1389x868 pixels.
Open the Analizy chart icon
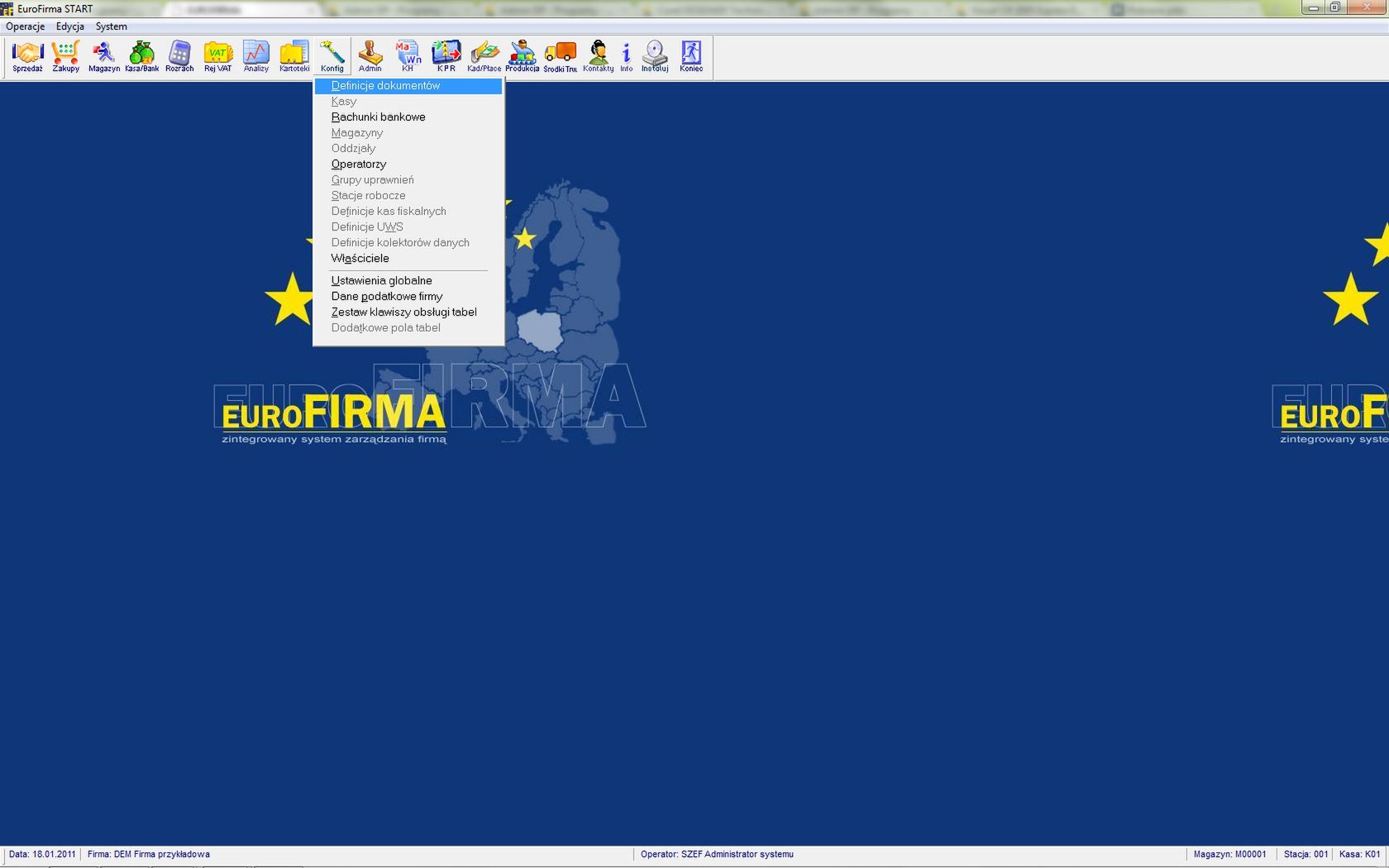(x=256, y=57)
